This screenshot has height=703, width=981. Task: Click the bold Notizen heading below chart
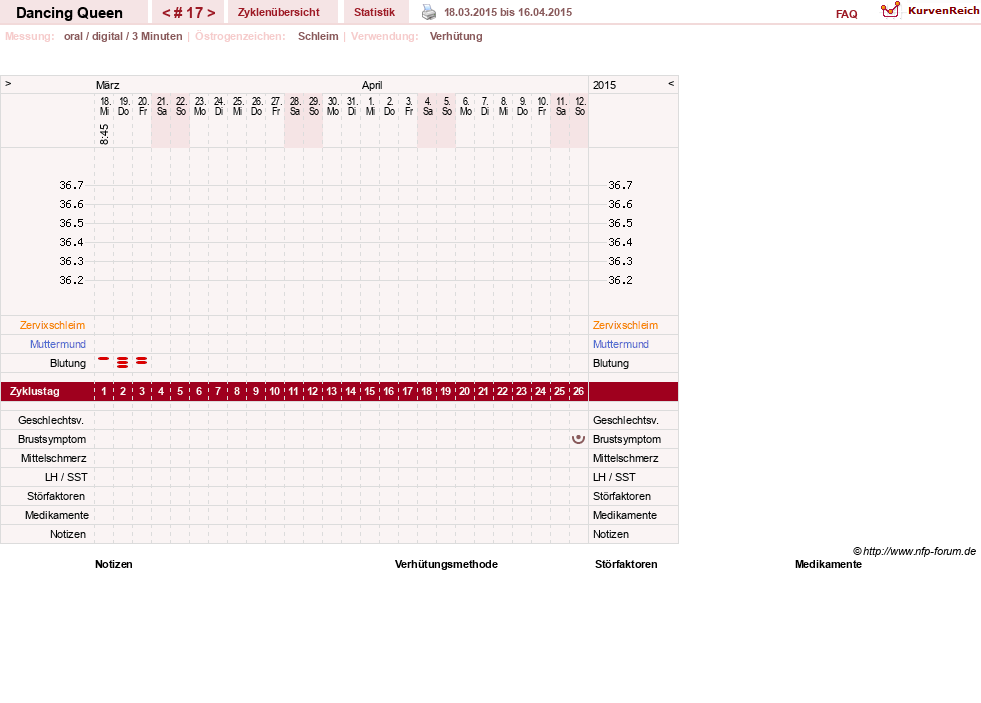(113, 564)
